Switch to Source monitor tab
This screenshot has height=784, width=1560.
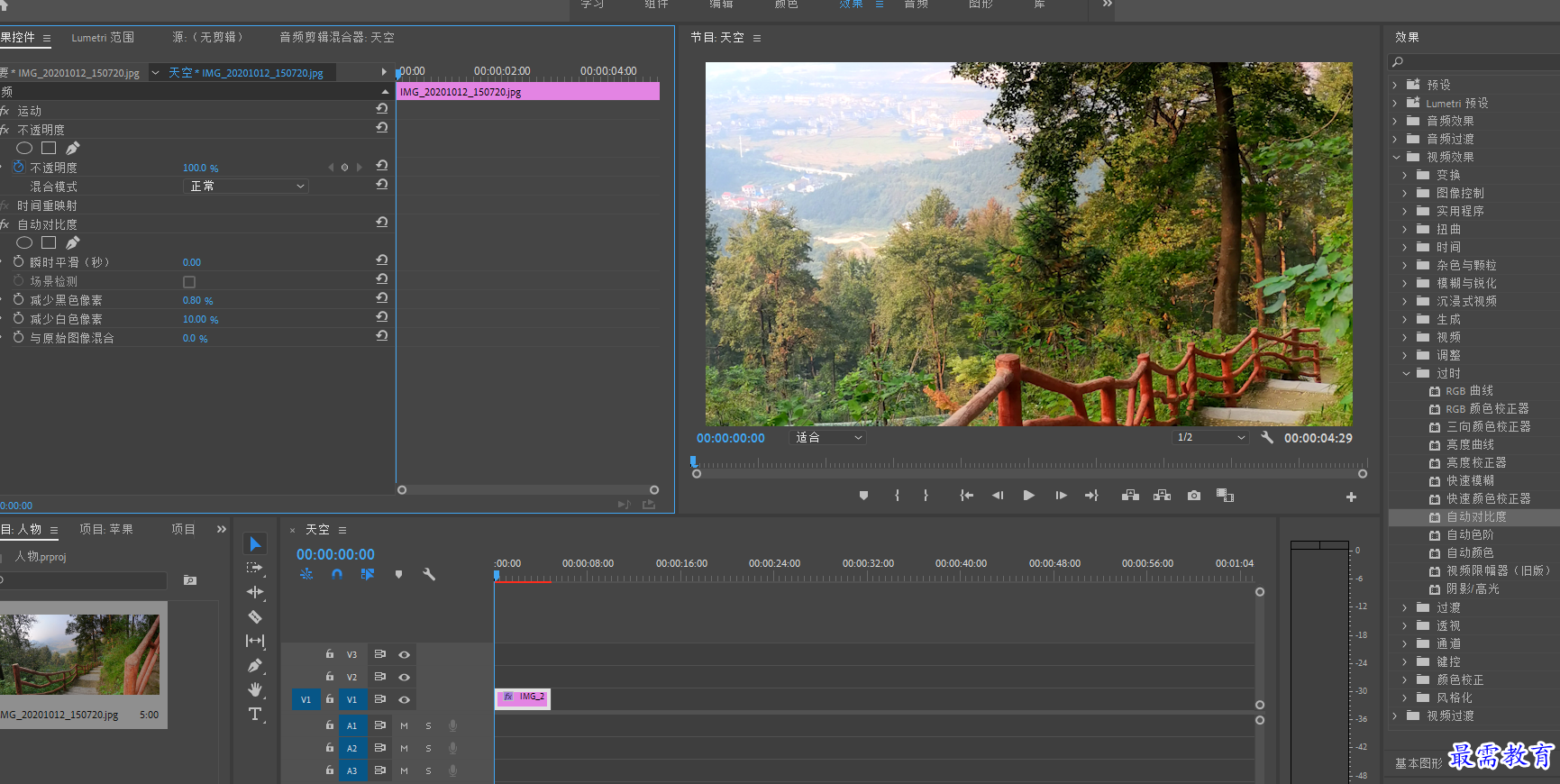(208, 37)
